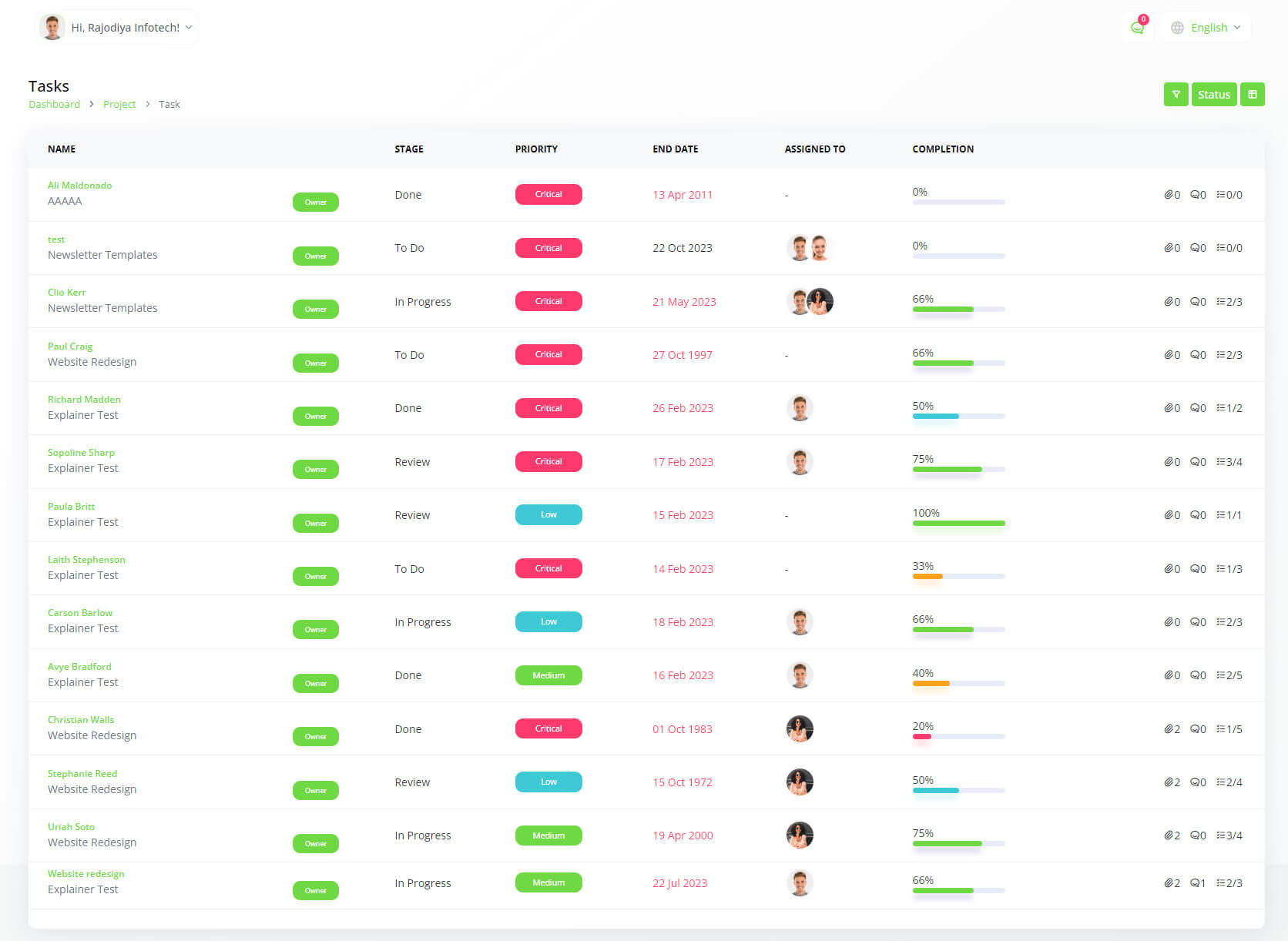This screenshot has width=1288, height=941.
Task: Open the chat messages icon
Action: click(1137, 28)
